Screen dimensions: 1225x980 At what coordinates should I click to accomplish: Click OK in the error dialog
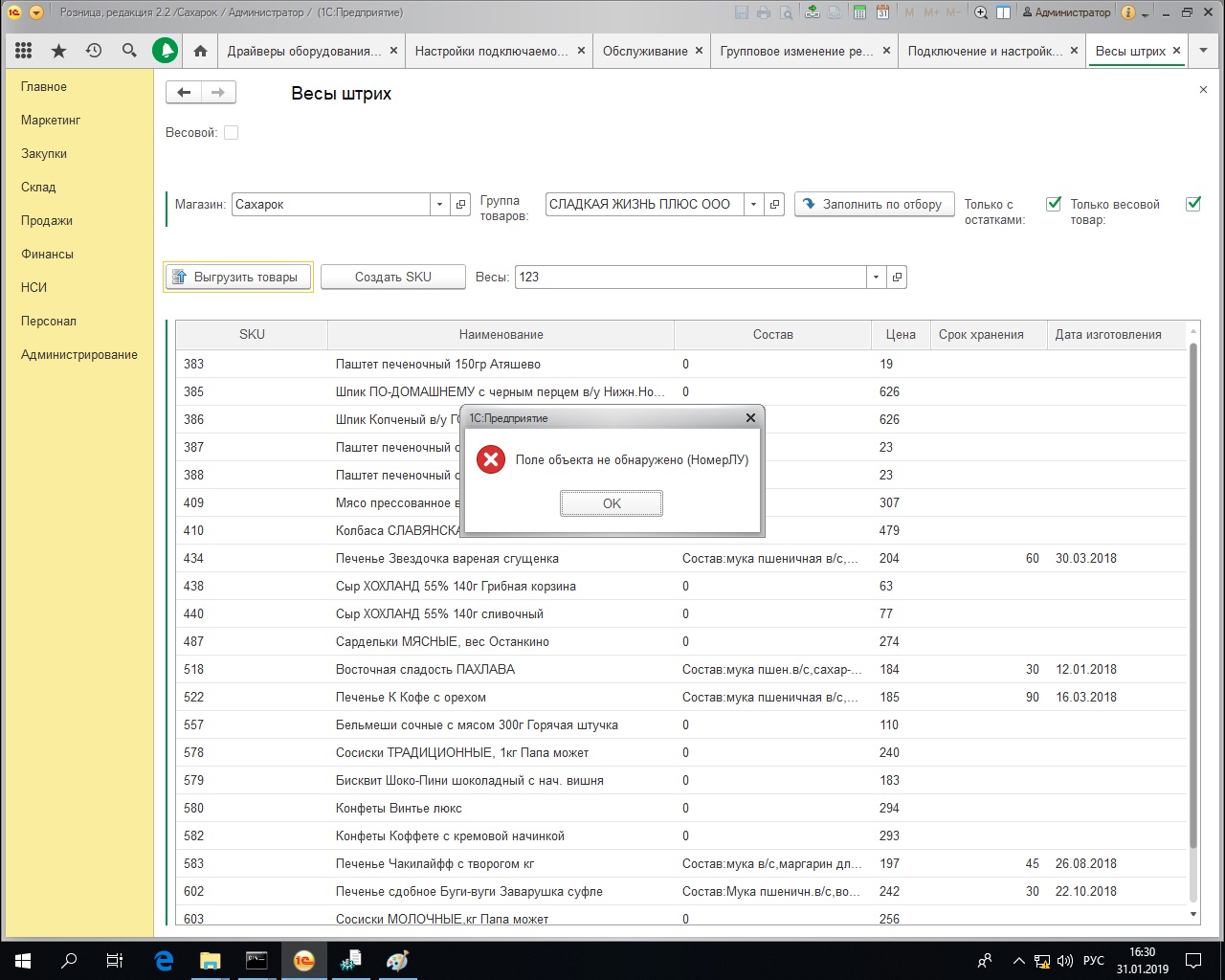(612, 503)
